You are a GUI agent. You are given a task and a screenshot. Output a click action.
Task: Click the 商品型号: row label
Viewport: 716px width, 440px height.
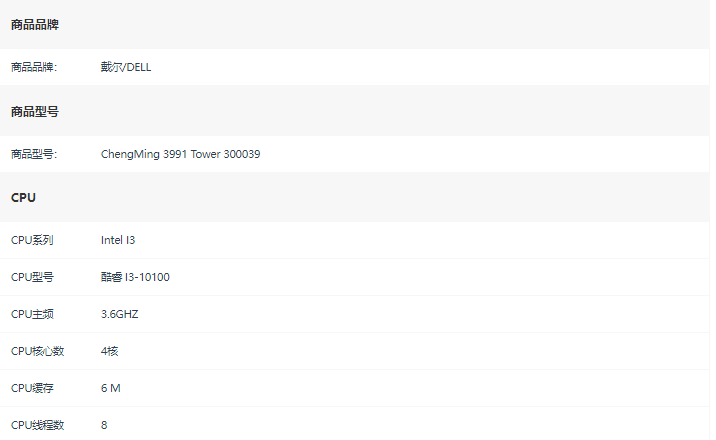[34, 154]
